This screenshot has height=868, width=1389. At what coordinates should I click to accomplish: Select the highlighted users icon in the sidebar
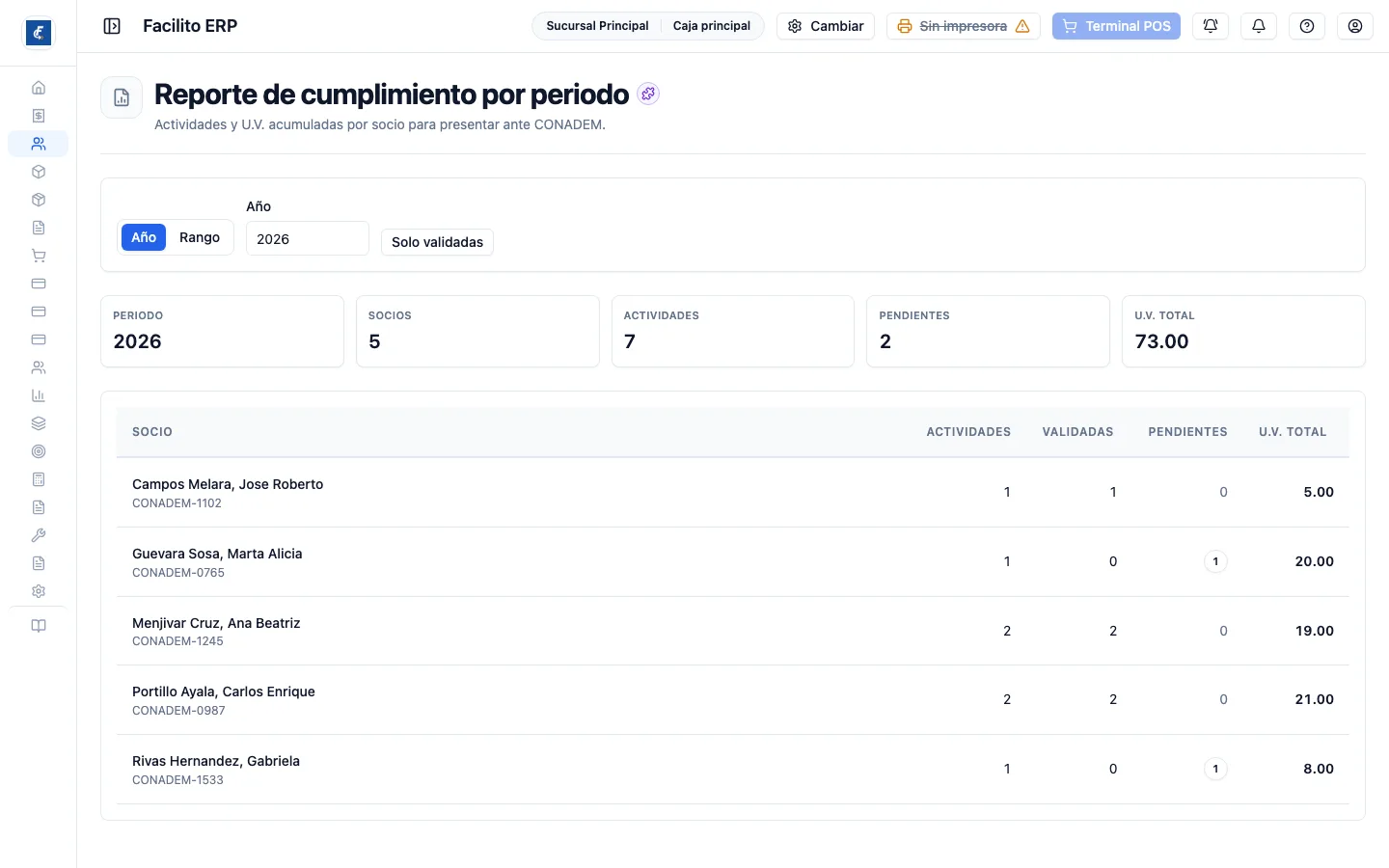(39, 144)
